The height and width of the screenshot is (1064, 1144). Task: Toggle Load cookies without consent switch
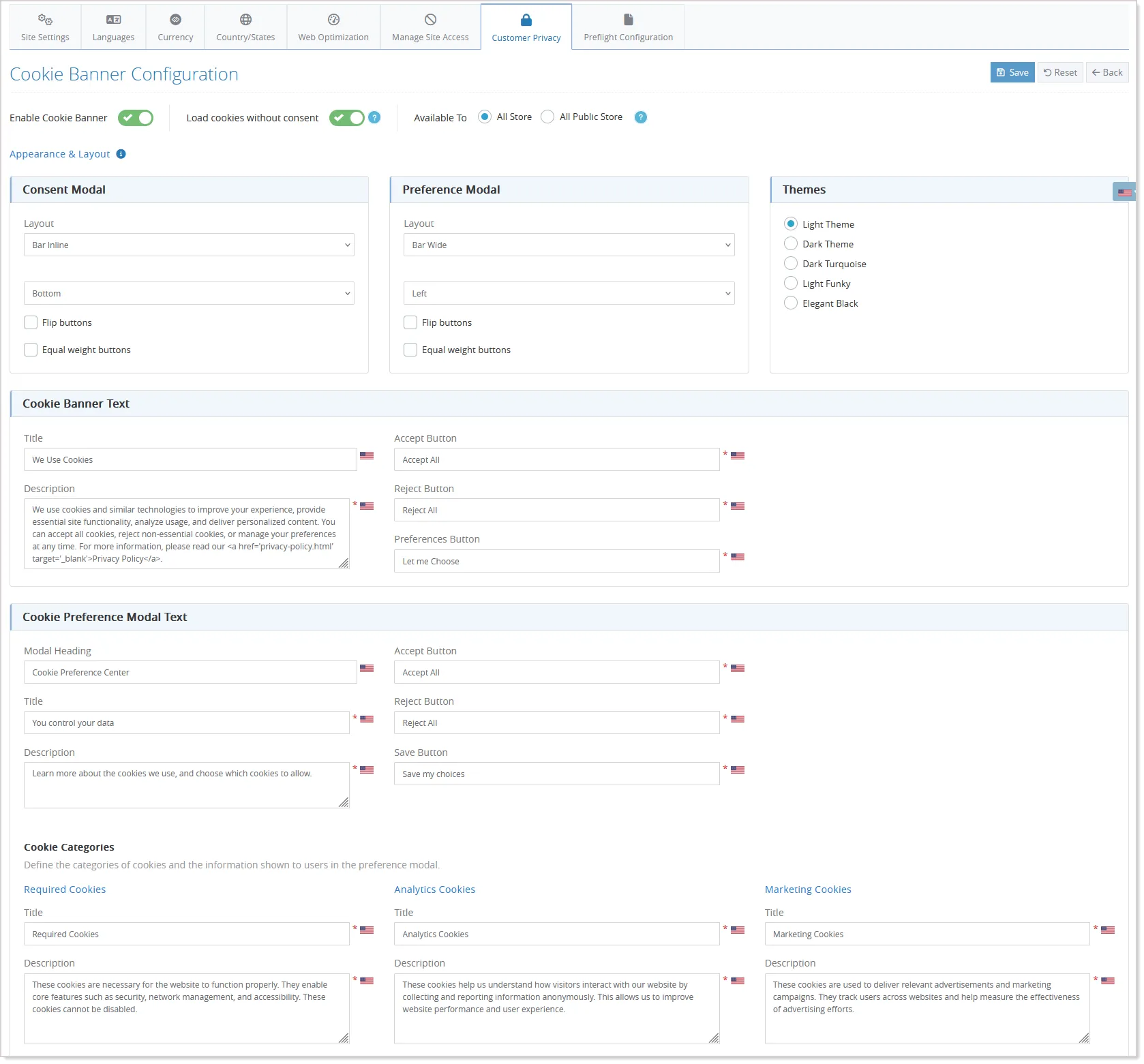click(347, 118)
